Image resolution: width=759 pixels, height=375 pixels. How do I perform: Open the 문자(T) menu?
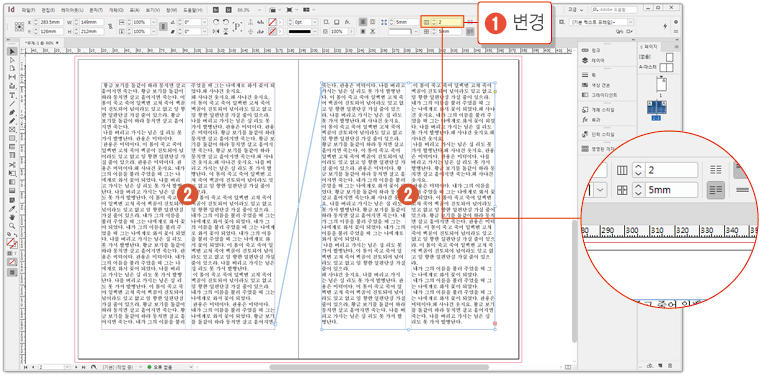coord(96,10)
